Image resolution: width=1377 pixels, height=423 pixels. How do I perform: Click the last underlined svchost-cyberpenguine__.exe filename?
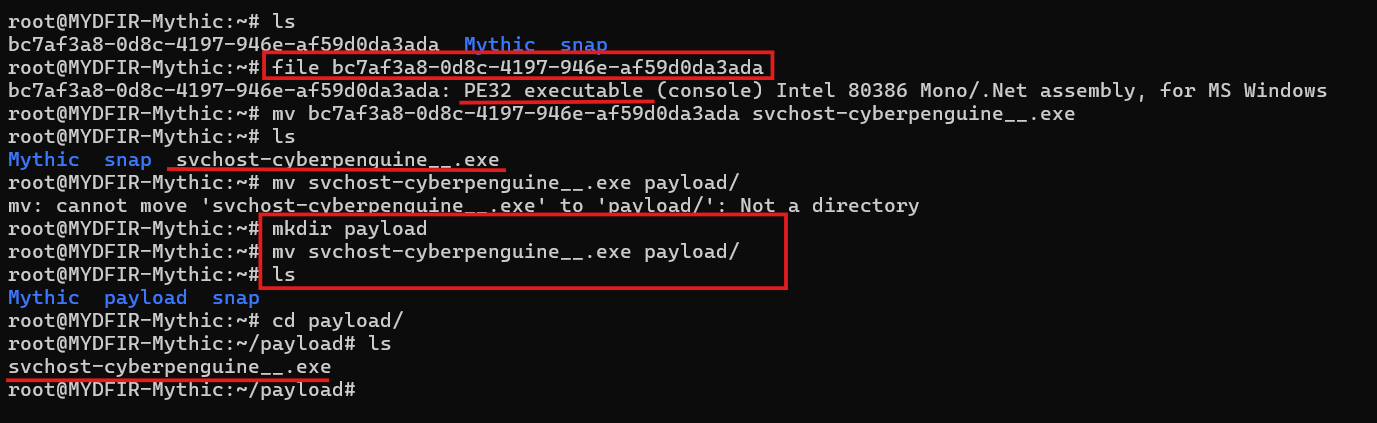[169, 367]
